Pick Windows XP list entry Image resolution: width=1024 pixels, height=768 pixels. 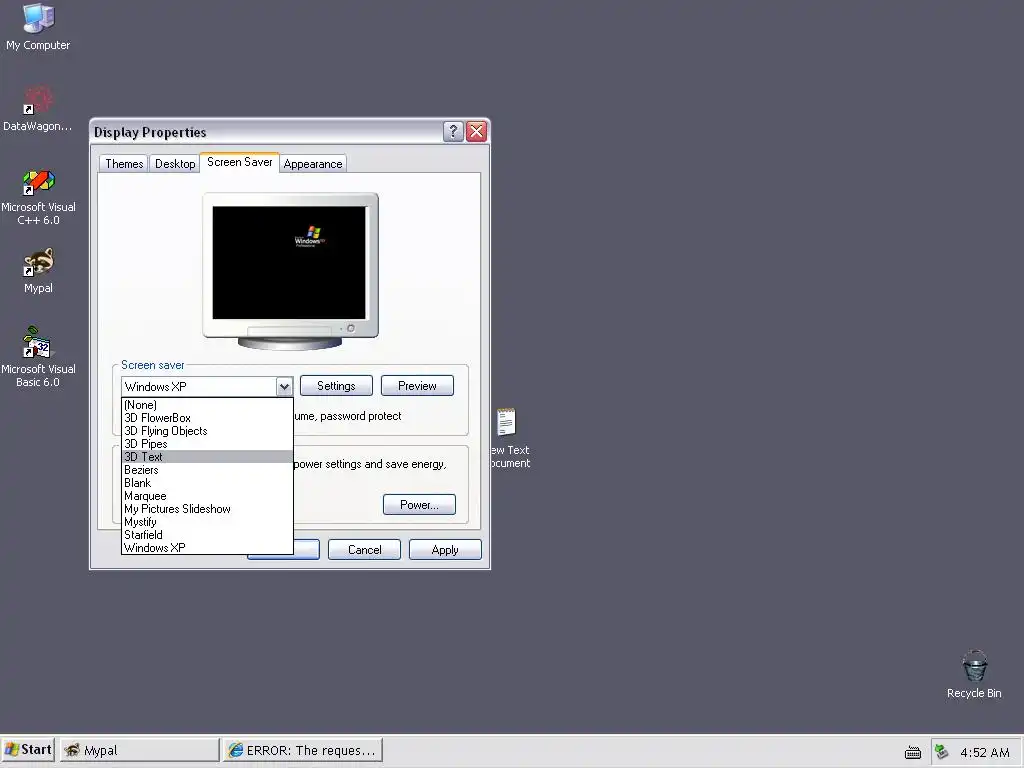pyautogui.click(x=207, y=548)
